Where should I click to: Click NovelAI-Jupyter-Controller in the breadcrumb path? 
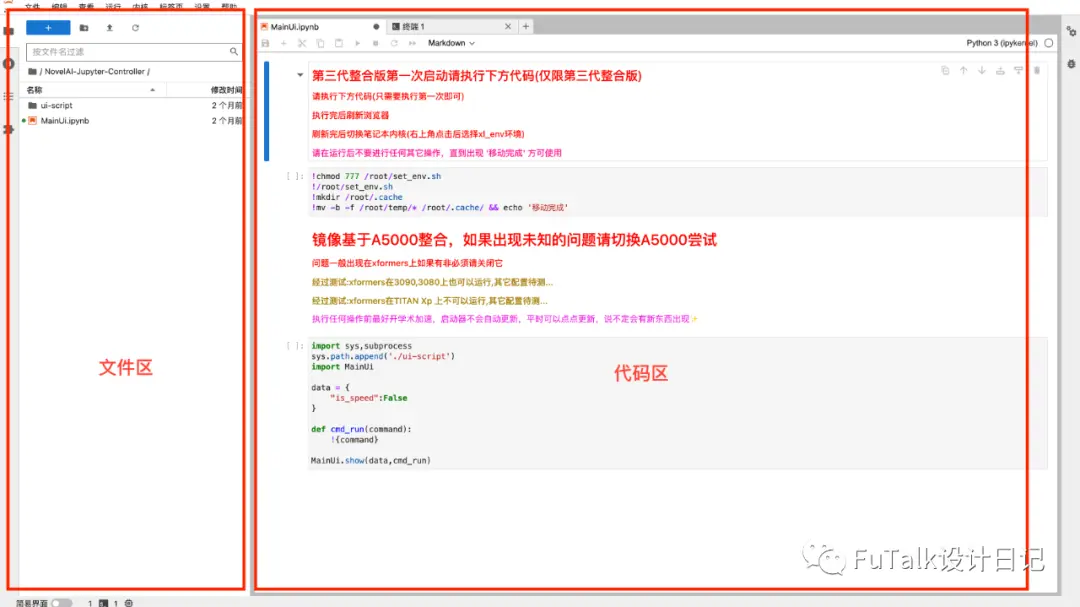(95, 72)
